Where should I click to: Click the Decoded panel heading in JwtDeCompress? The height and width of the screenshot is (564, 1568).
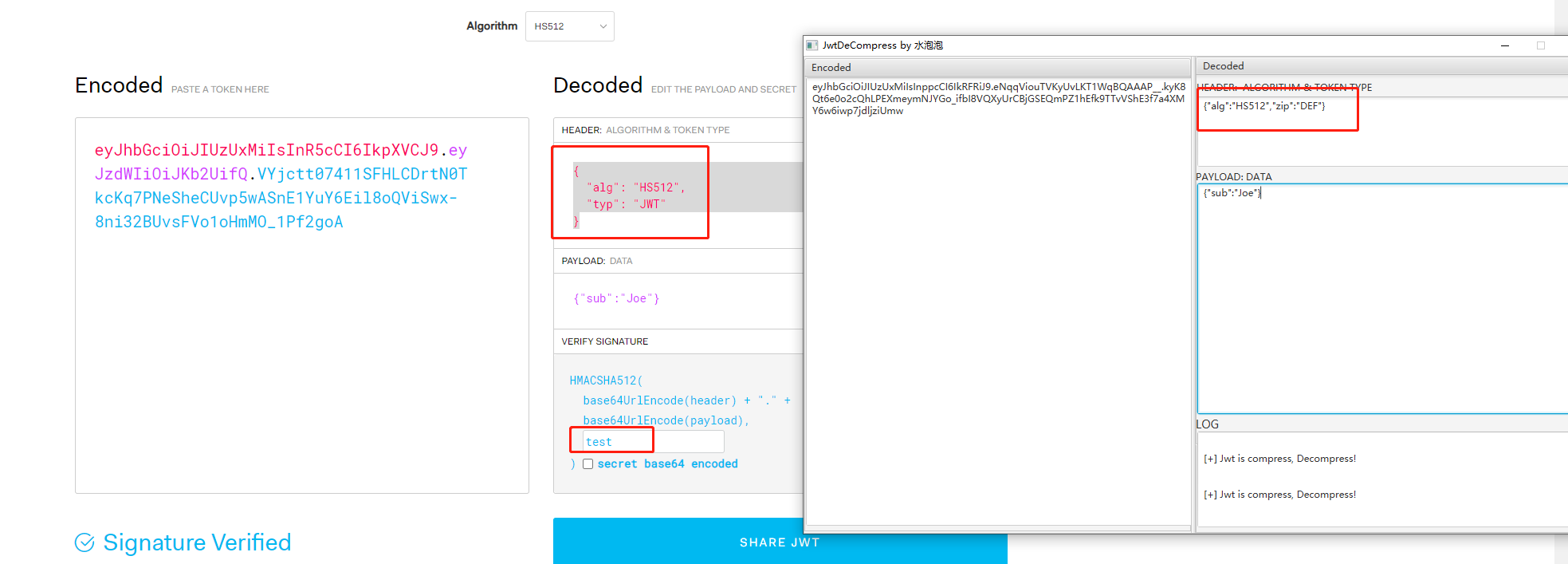point(1223,66)
